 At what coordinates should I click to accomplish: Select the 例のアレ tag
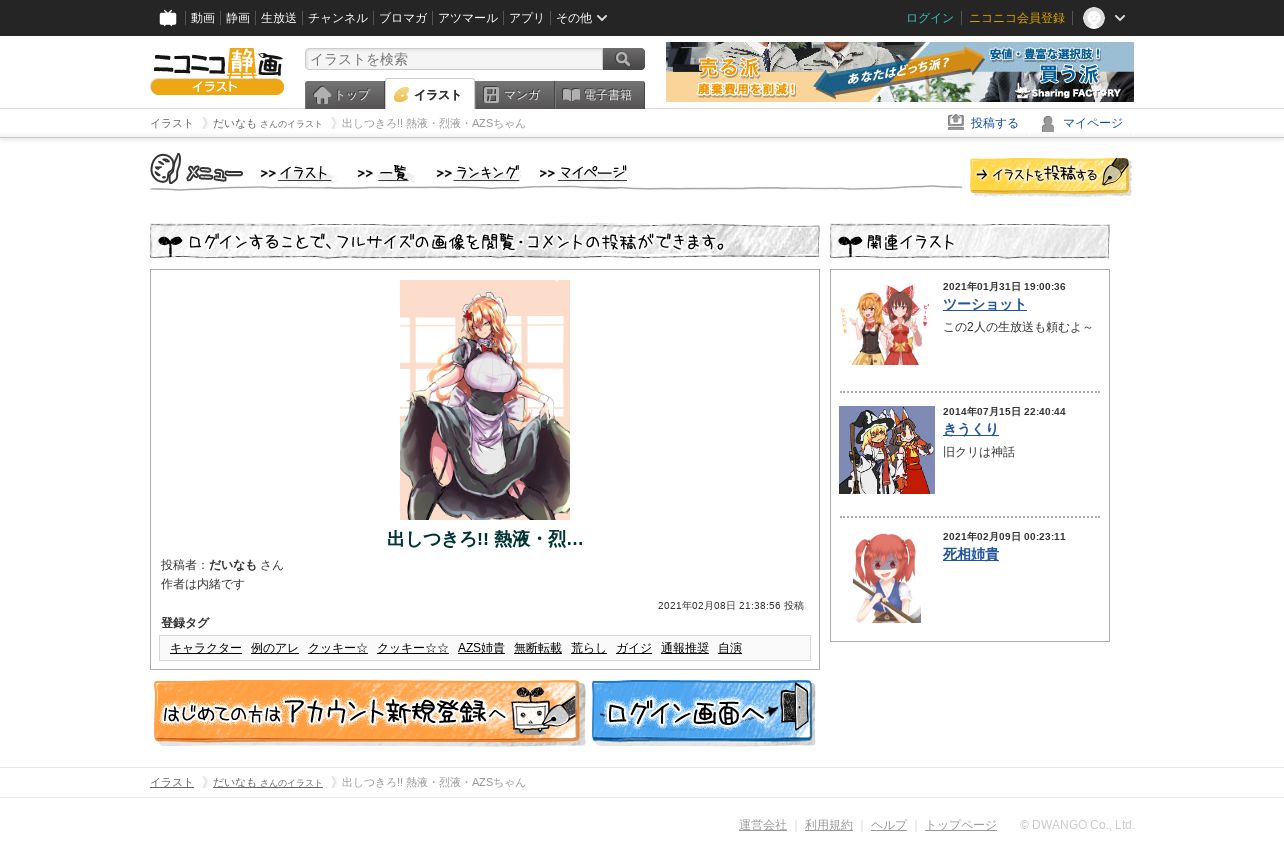click(275, 648)
